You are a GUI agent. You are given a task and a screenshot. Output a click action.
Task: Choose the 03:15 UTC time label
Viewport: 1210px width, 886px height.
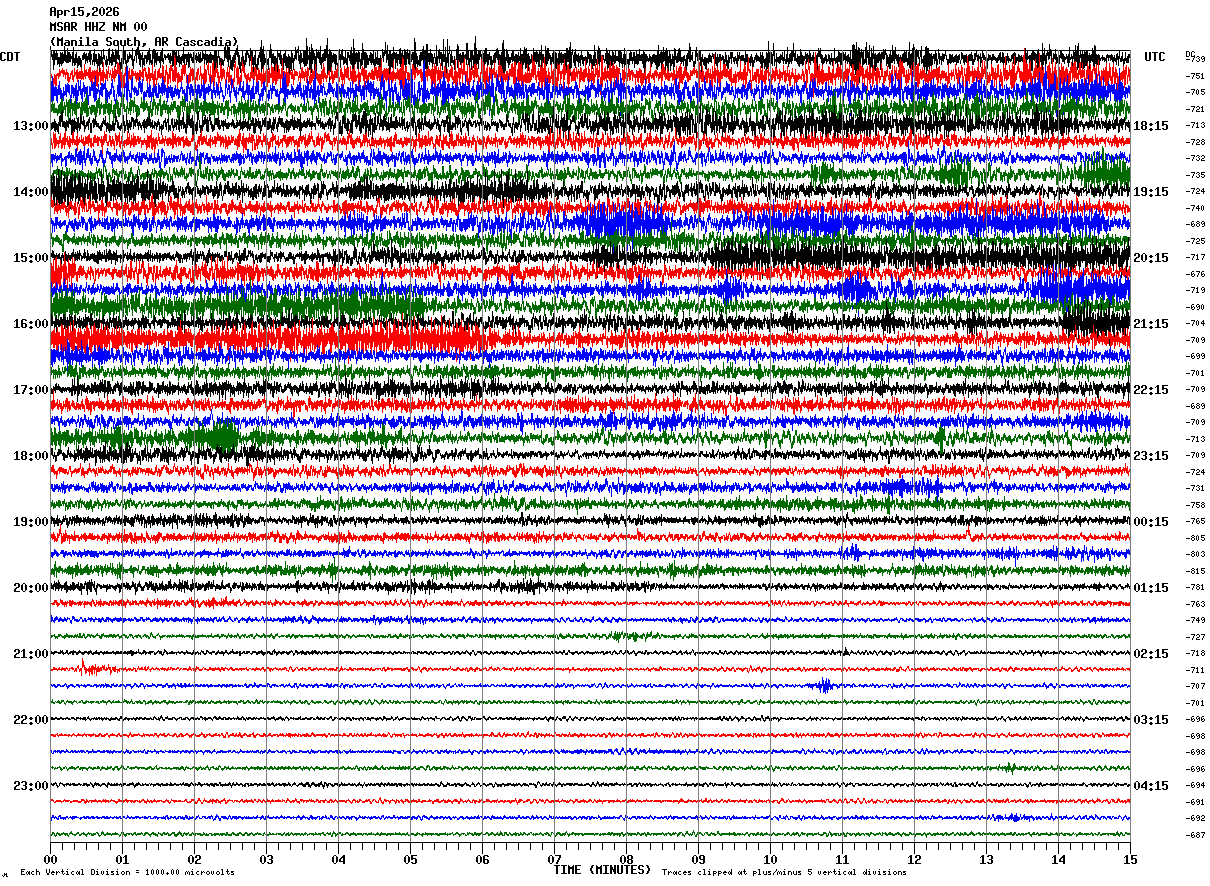(x=1150, y=720)
